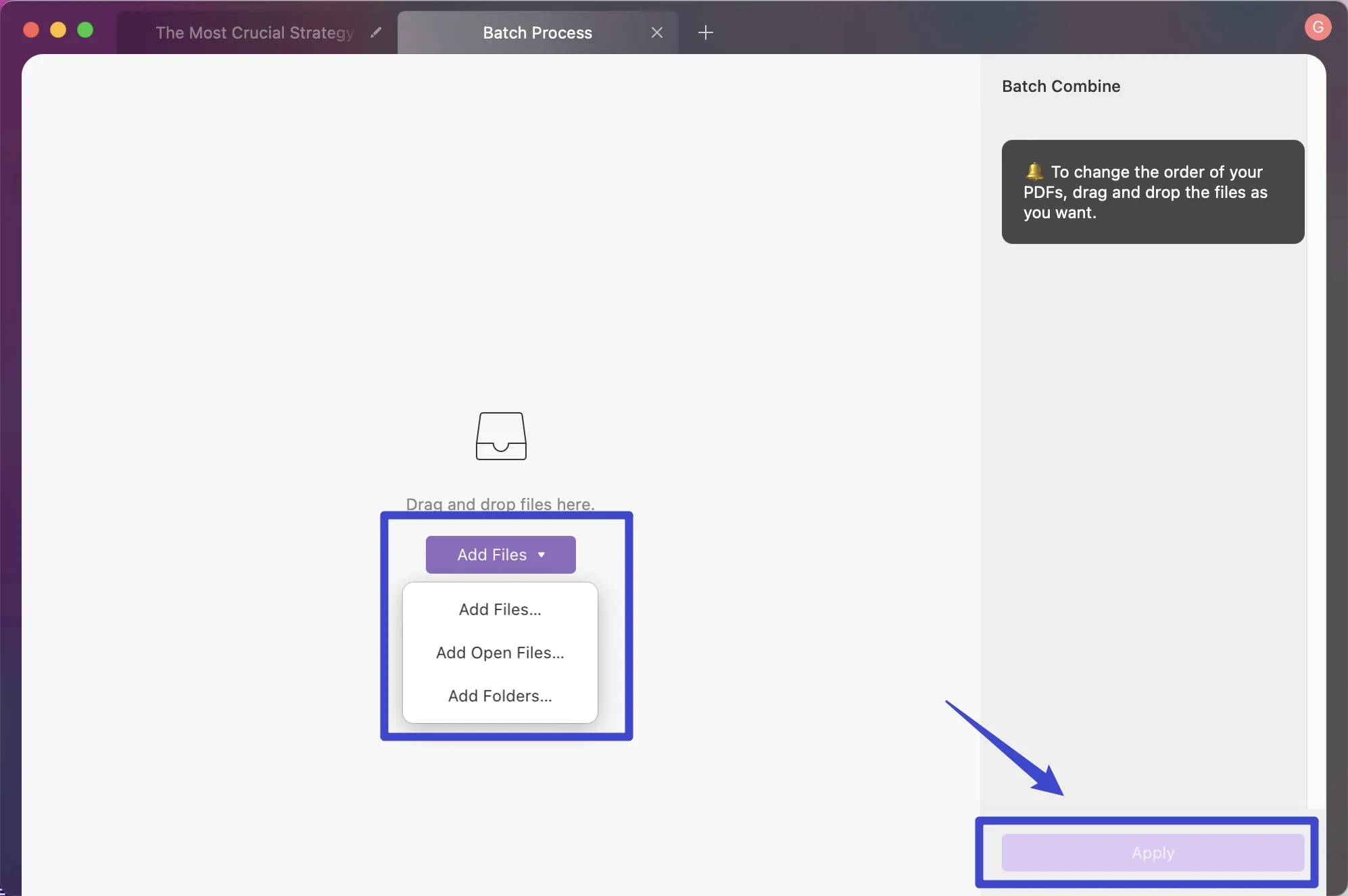Enable the Apply action at bottom right
The height and width of the screenshot is (896, 1348).
pos(1152,852)
